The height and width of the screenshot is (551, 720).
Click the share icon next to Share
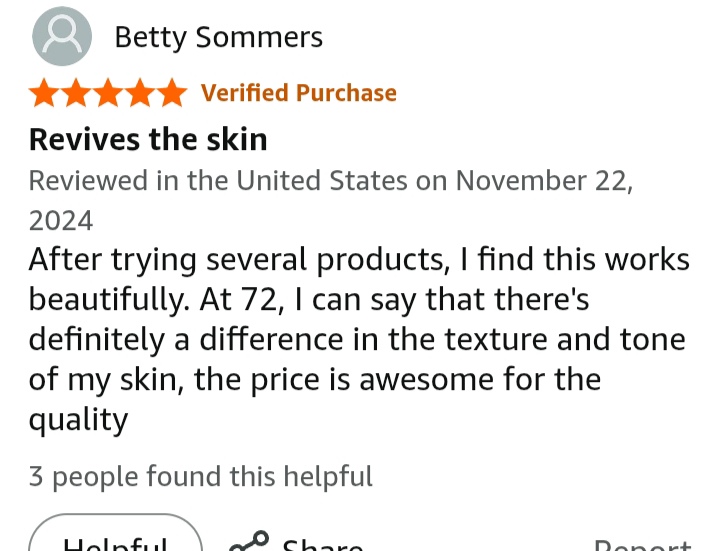pyautogui.click(x=249, y=543)
